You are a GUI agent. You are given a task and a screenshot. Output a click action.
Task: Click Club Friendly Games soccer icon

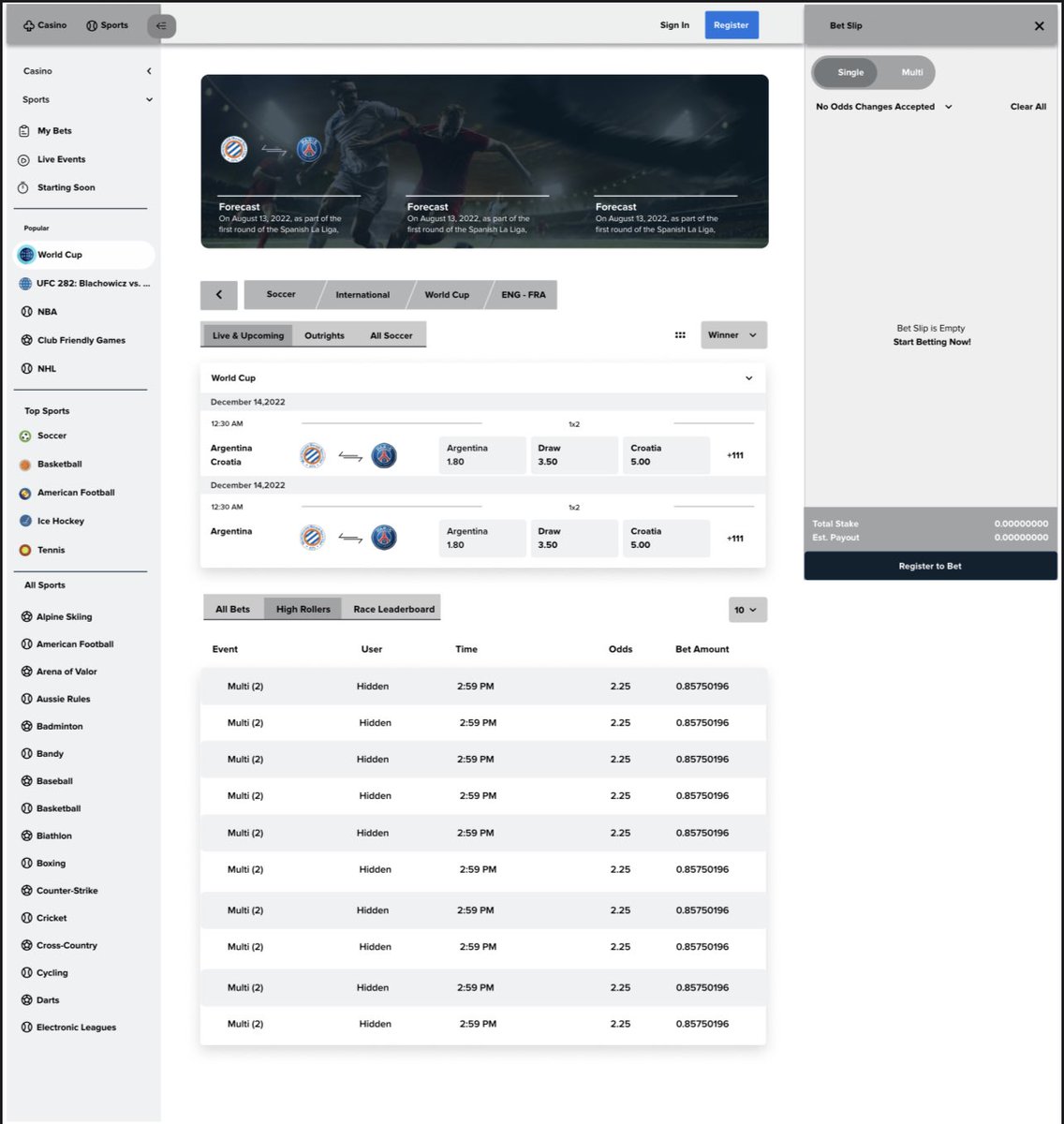coord(26,340)
